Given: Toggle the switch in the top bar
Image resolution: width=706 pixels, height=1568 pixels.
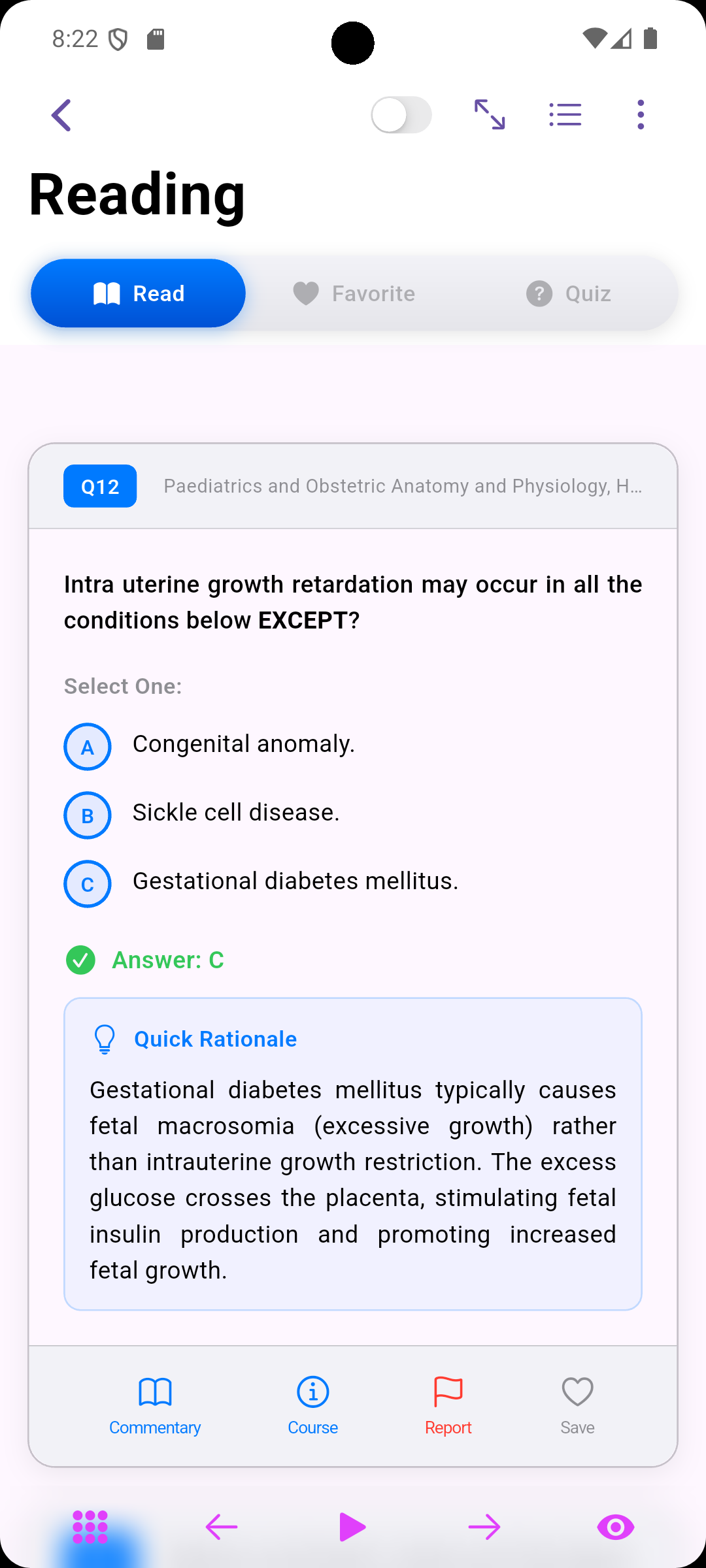Looking at the screenshot, I should click(x=401, y=115).
